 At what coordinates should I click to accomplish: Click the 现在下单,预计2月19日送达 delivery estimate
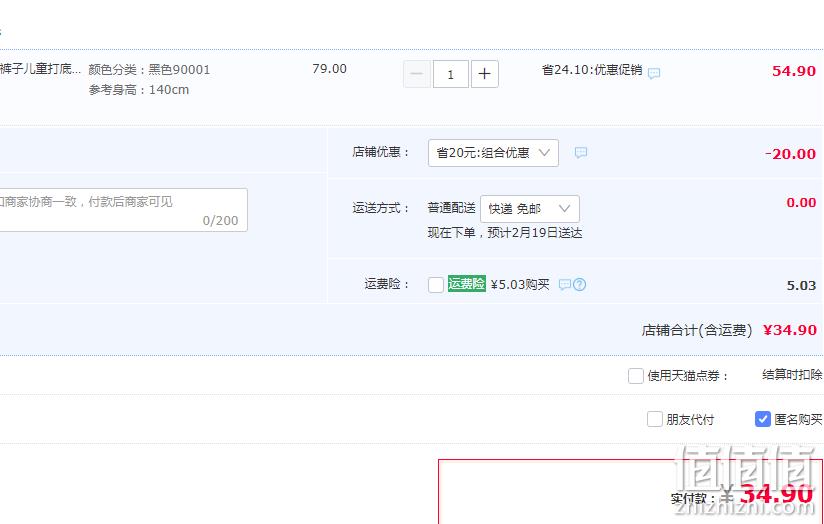tap(505, 233)
